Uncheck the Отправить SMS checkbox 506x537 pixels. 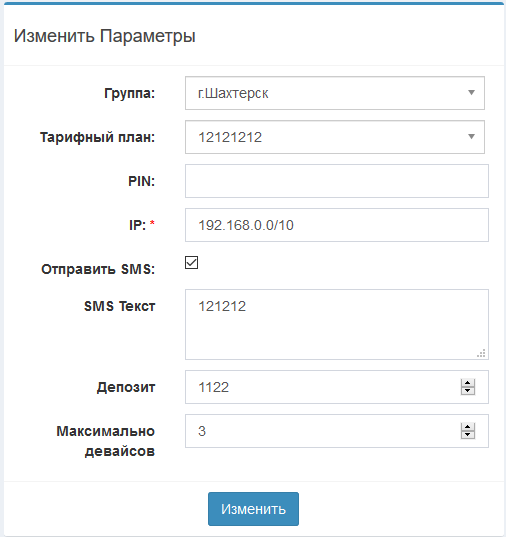tap(192, 263)
